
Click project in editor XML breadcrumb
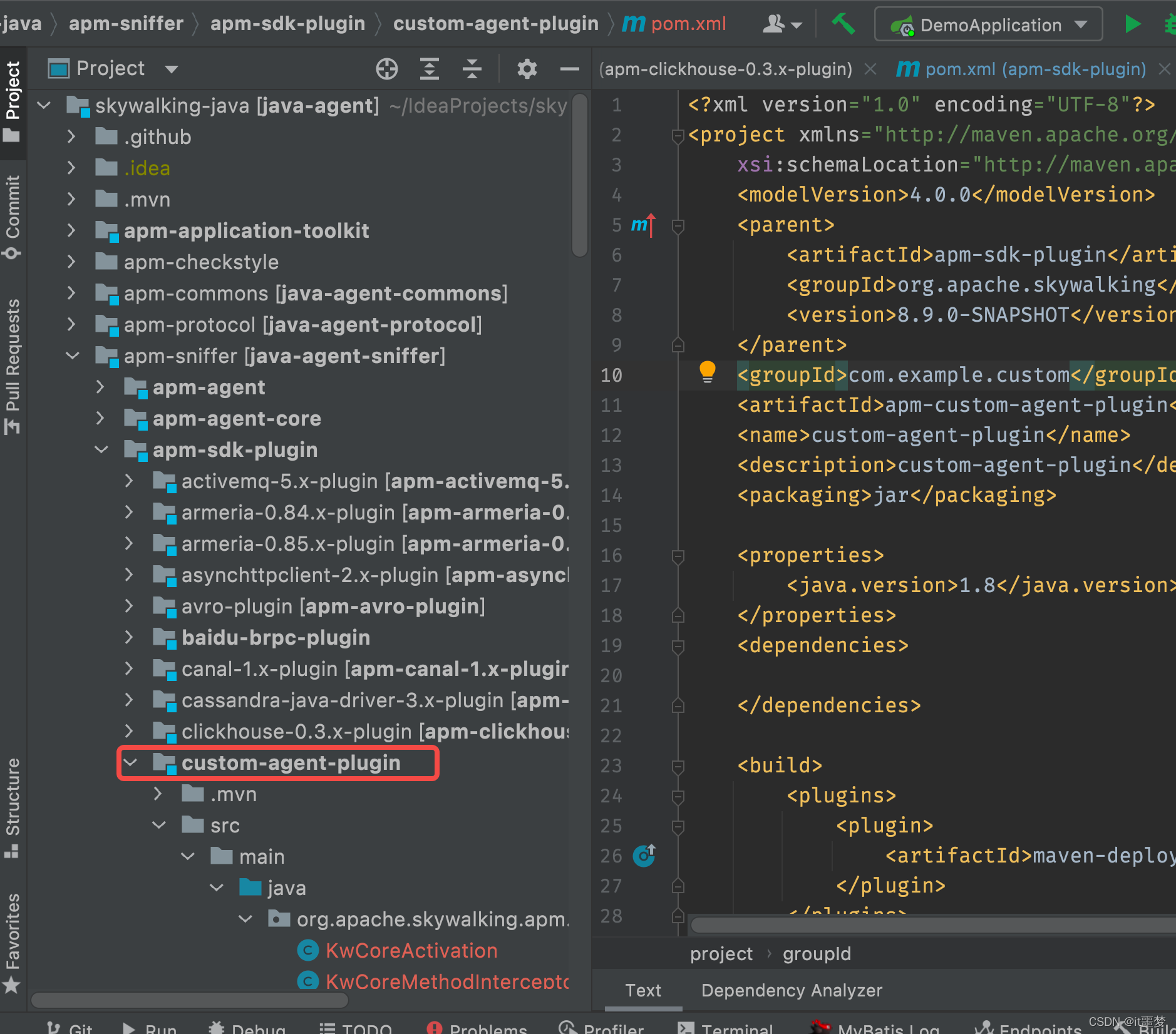(x=721, y=954)
